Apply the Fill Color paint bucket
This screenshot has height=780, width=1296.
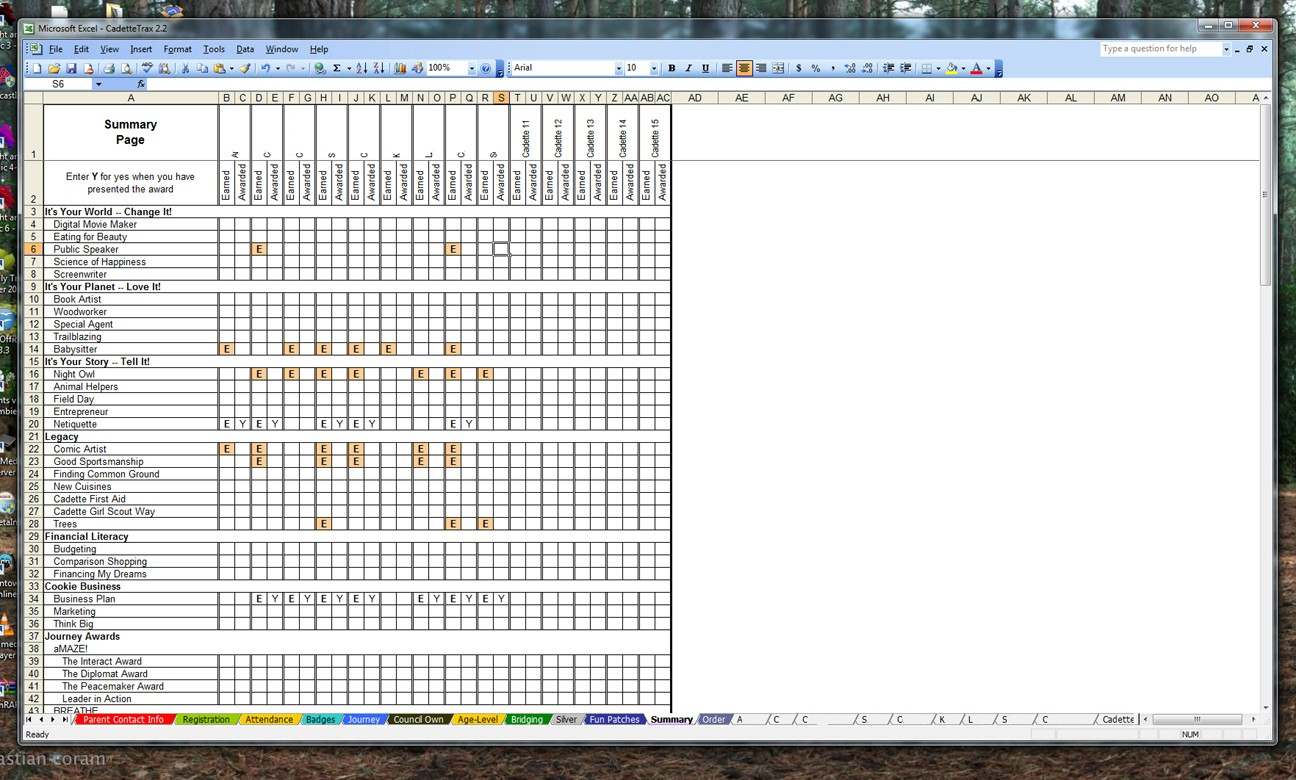951,69
